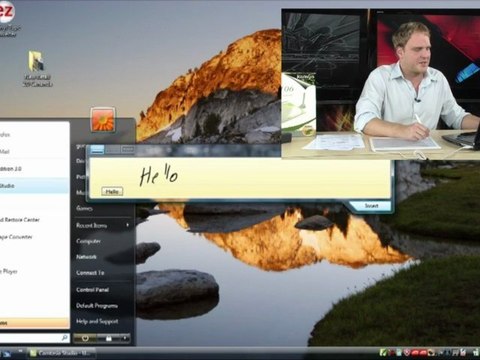
Task: Open Network from the Start menu
Action: 86,257
